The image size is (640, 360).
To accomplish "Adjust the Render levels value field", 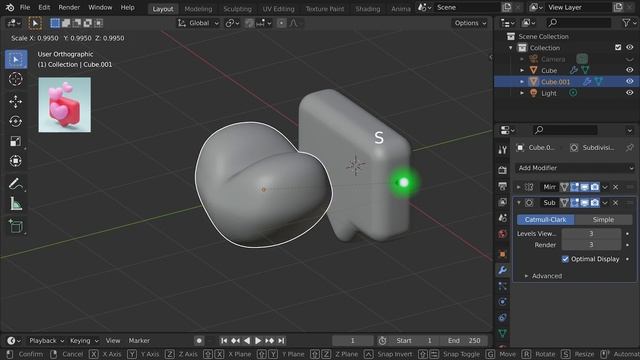I will (591, 245).
